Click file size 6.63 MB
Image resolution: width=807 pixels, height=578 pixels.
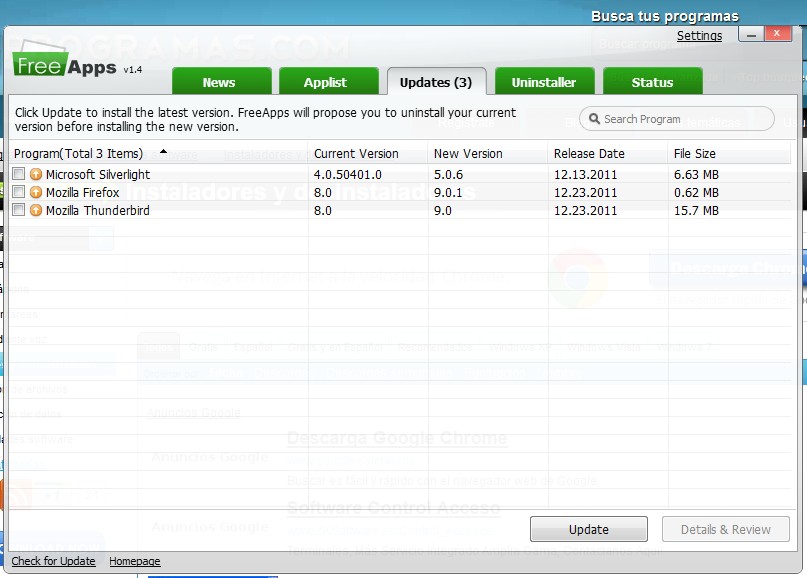(696, 174)
